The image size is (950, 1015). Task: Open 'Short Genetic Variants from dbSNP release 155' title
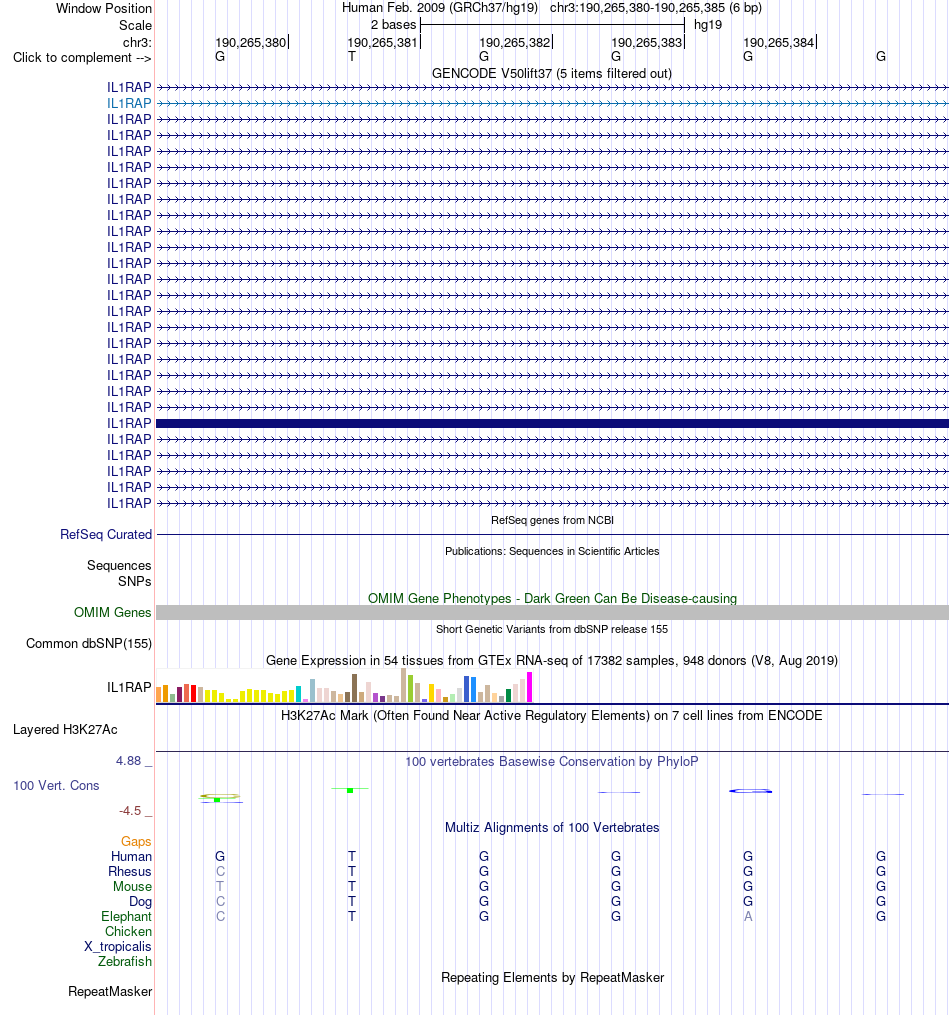click(x=552, y=629)
